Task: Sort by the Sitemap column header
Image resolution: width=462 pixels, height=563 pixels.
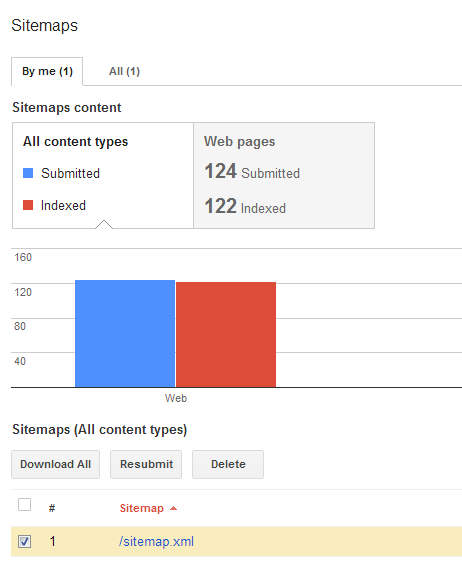Action: coord(141,508)
